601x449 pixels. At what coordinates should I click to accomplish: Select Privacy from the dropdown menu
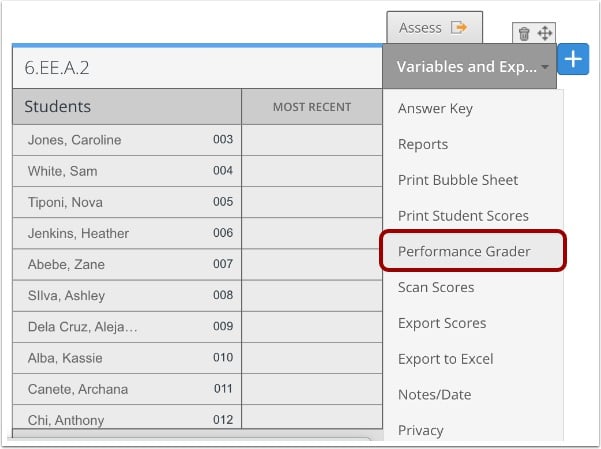[420, 430]
